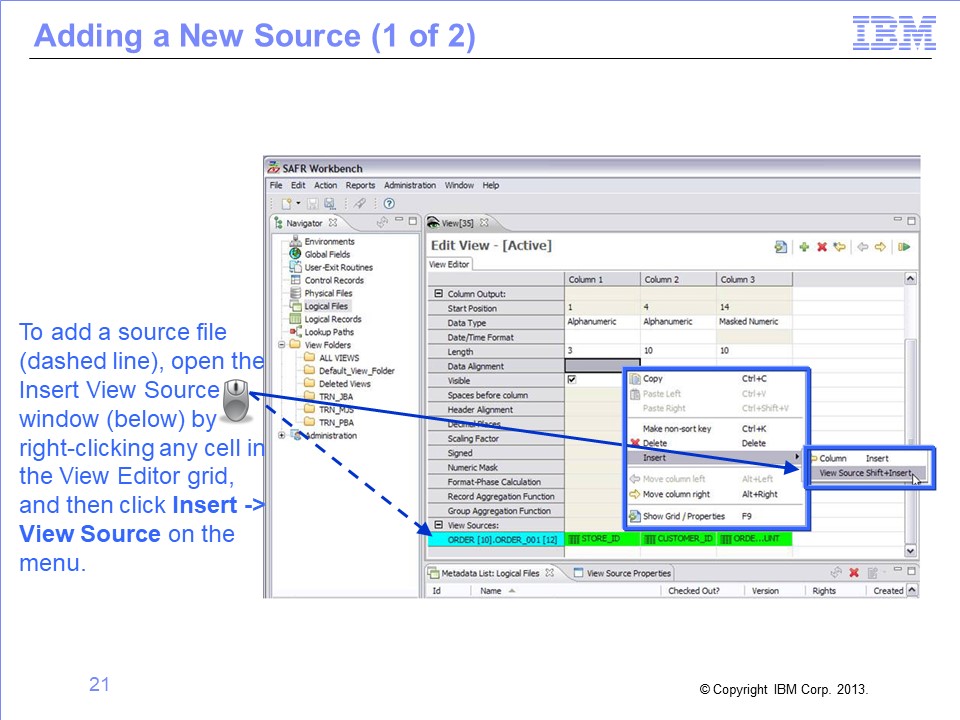Click the Environments icon in Navigator

(x=295, y=241)
